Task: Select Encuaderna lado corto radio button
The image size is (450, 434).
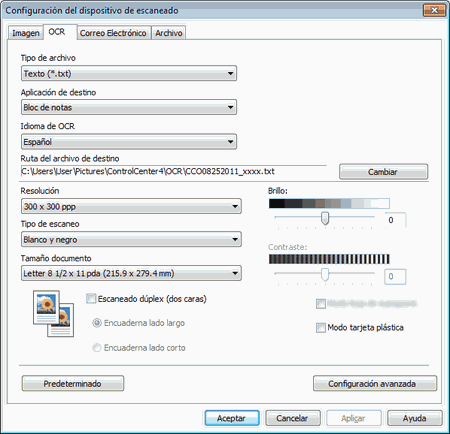Action: tap(97, 348)
